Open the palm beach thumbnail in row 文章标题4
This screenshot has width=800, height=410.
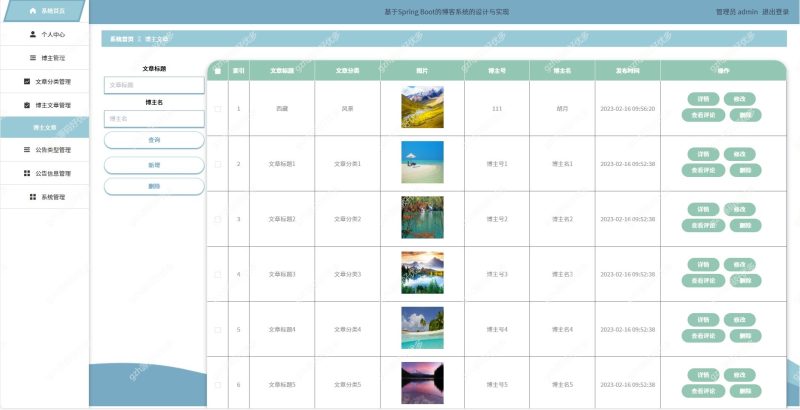[x=422, y=328]
